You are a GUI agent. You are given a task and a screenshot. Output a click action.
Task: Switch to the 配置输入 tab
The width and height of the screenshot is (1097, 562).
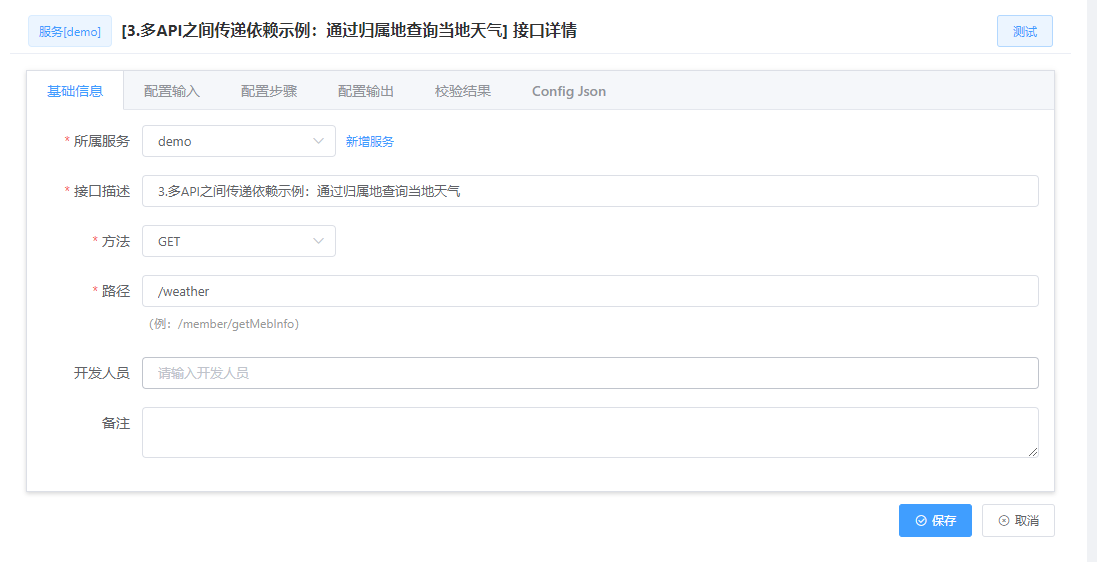point(172,91)
